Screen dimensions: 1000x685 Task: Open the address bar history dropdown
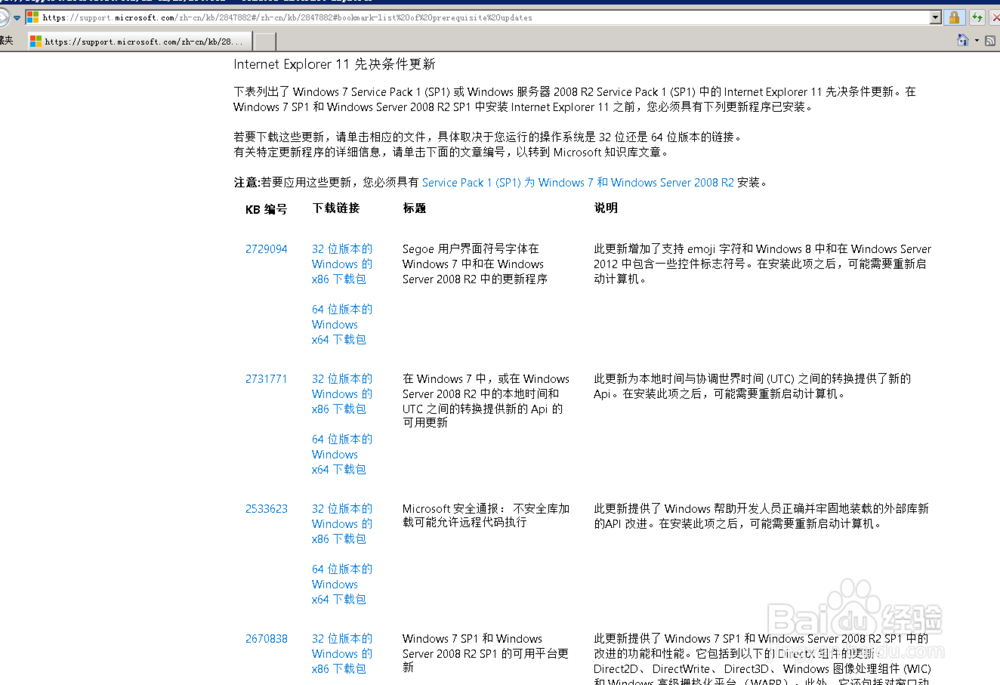936,18
